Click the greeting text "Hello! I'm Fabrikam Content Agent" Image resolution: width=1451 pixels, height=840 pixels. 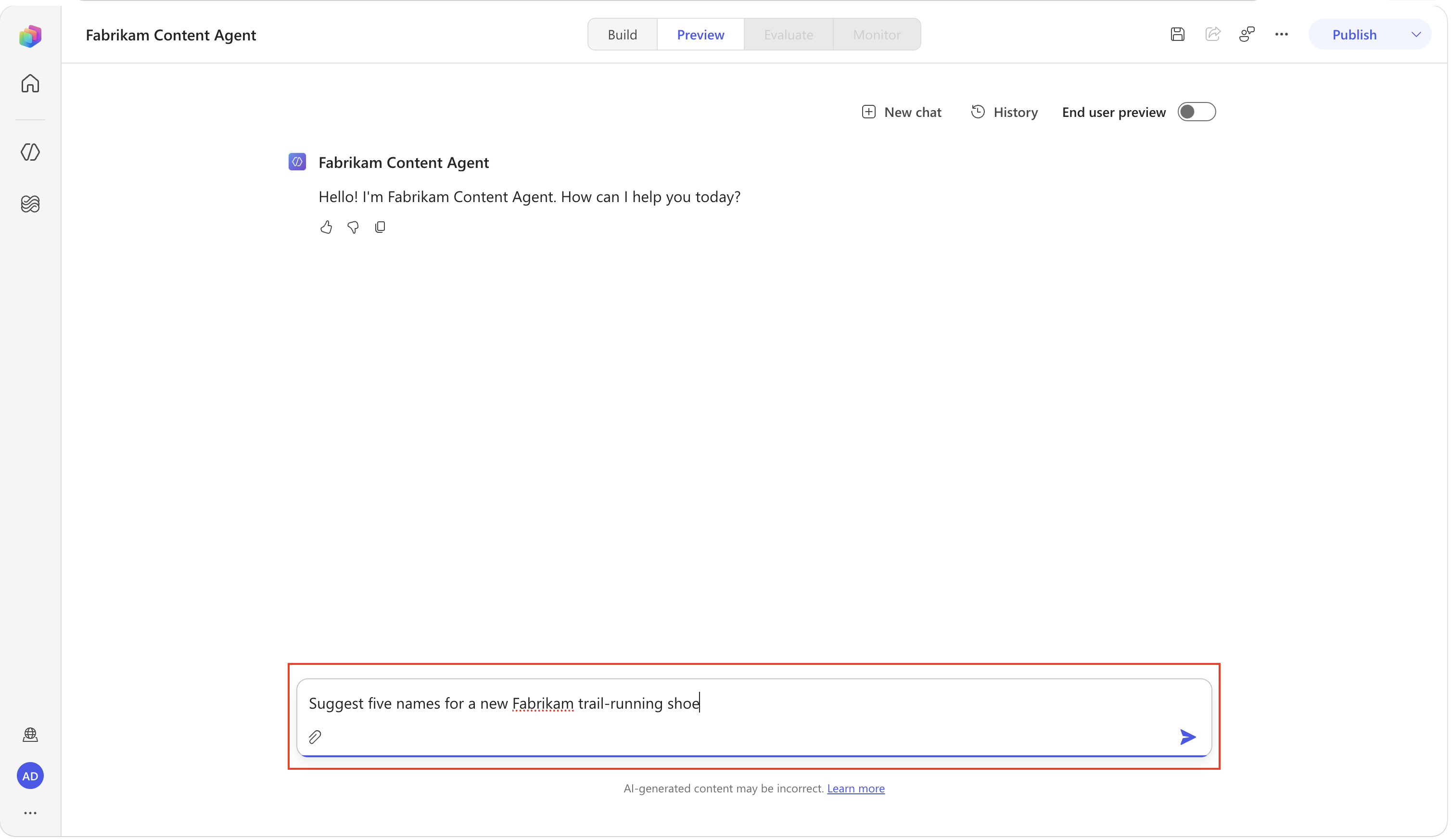coord(438,197)
